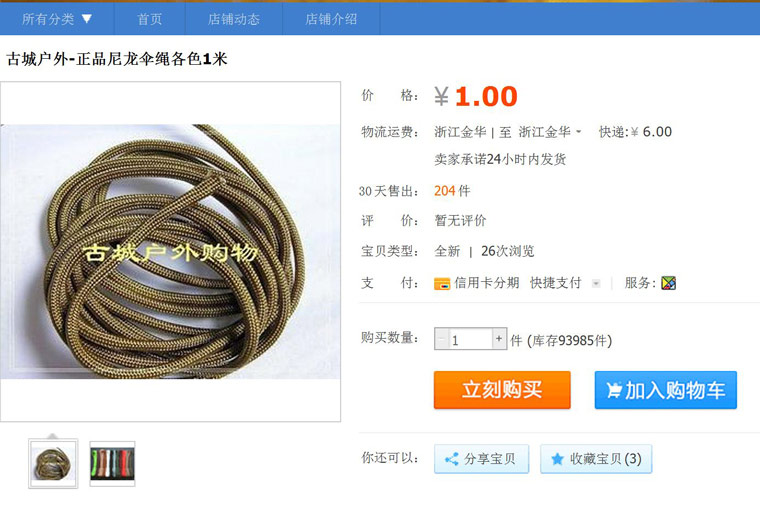Expand the 浙江金华 shipping destination dropdown
This screenshot has height=509, width=760.
point(550,132)
